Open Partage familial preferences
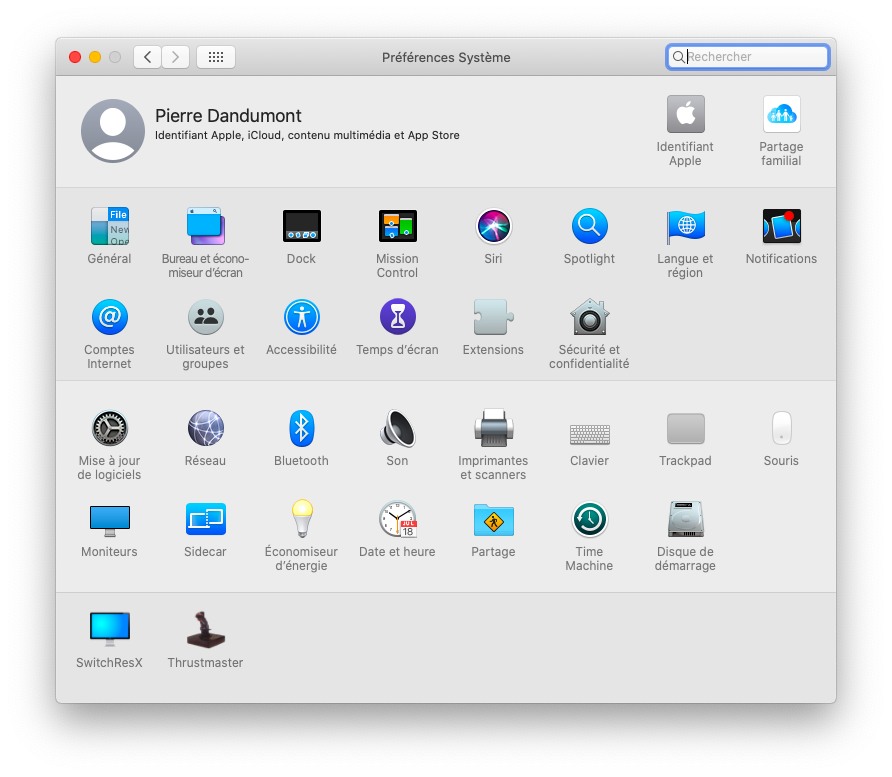Screen dimensions: 892x777 click(x=782, y=114)
